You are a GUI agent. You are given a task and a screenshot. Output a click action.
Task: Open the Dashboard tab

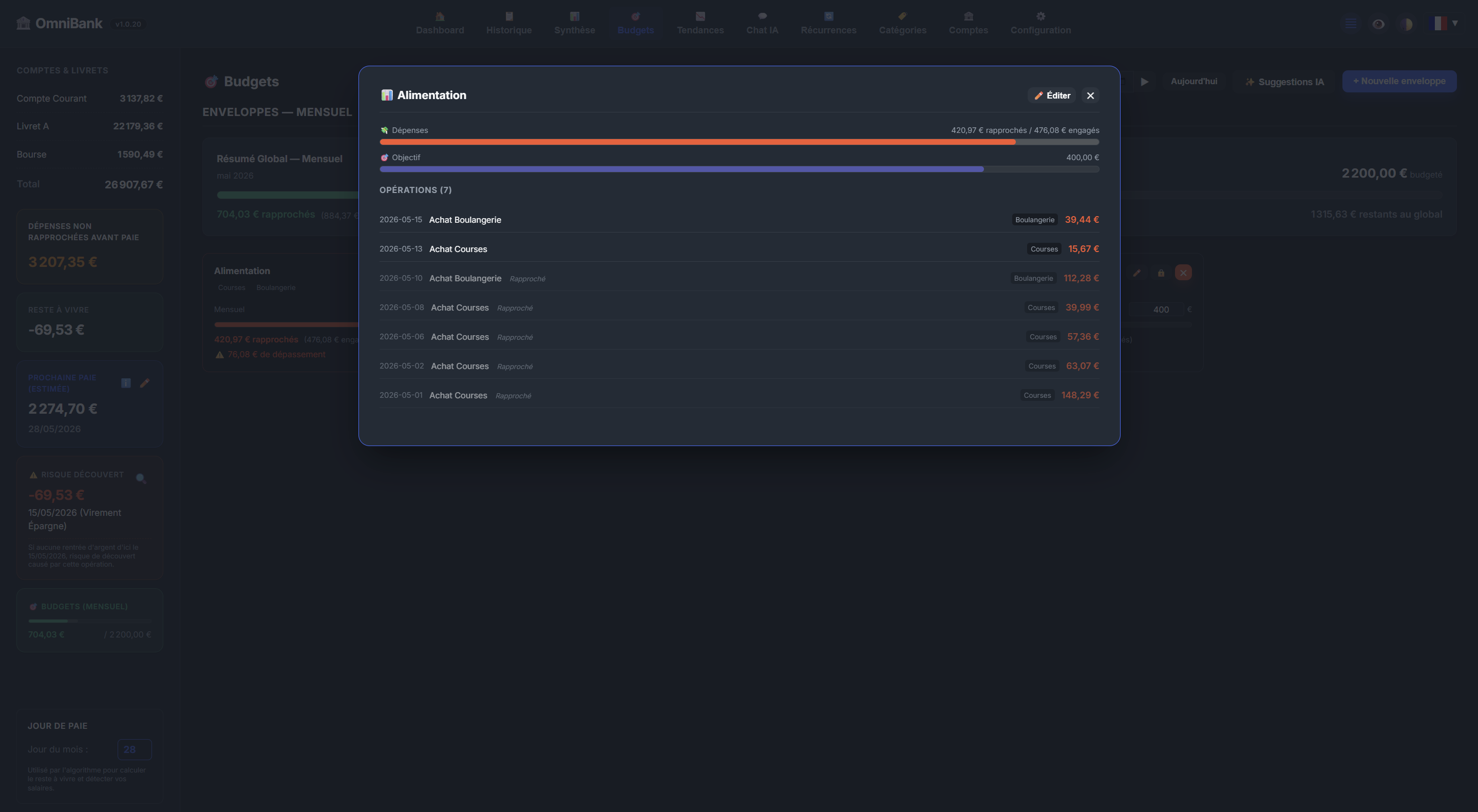pos(440,24)
